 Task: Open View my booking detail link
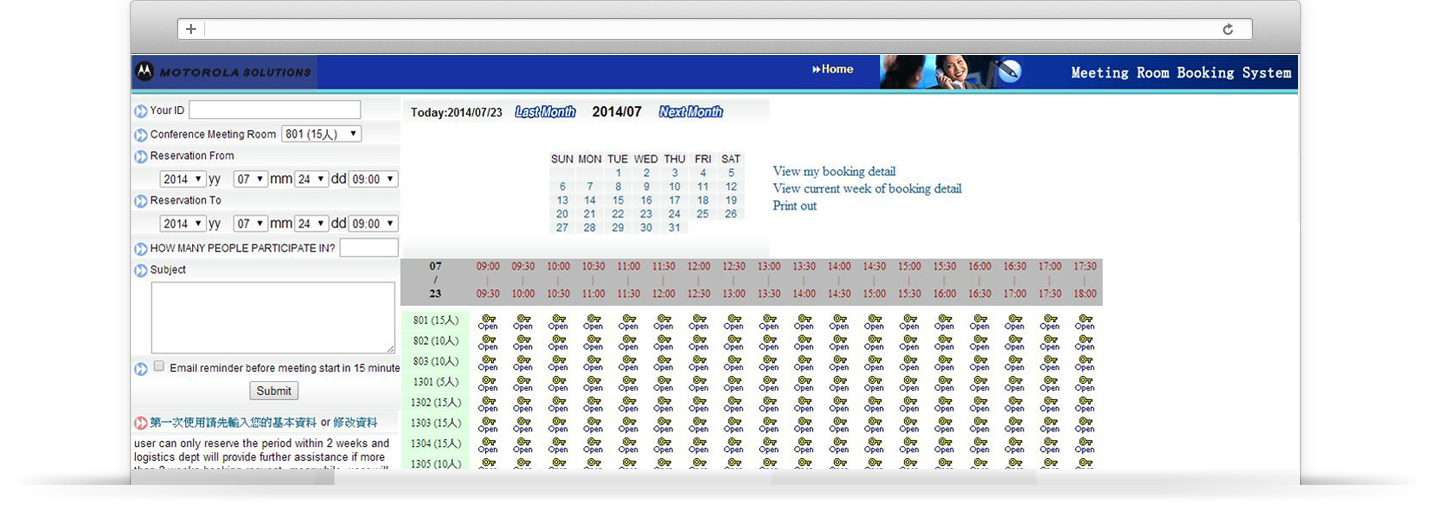[834, 172]
